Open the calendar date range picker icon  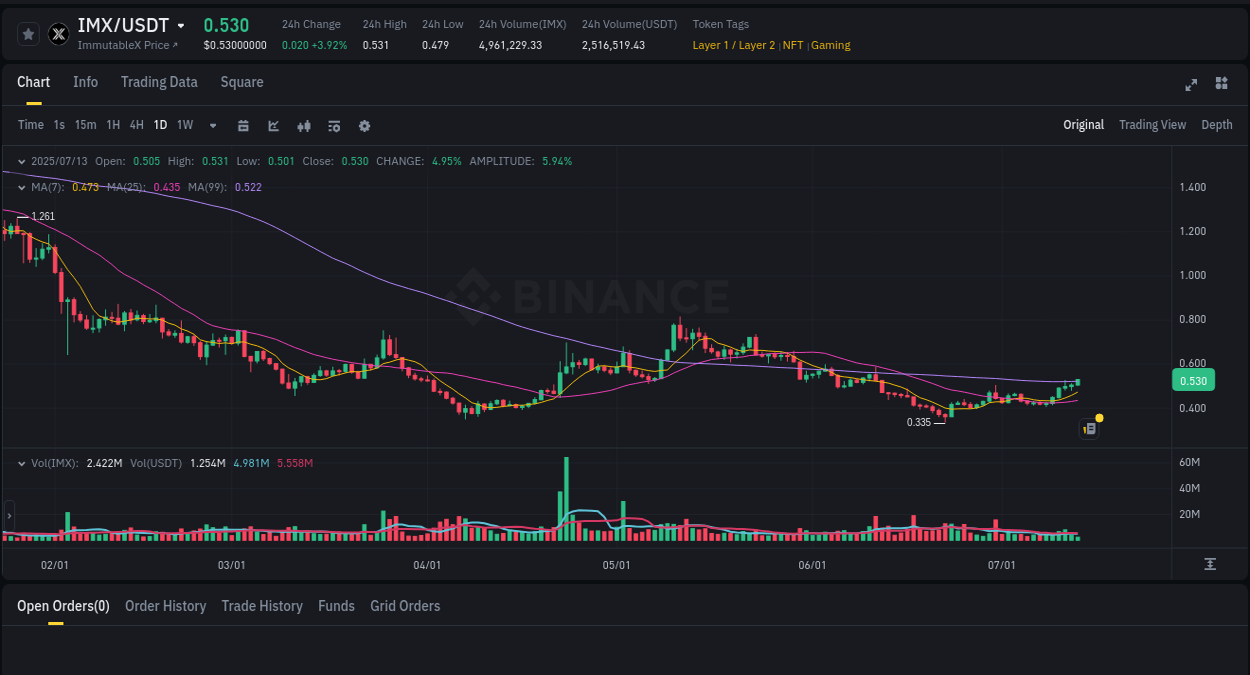pyautogui.click(x=243, y=125)
